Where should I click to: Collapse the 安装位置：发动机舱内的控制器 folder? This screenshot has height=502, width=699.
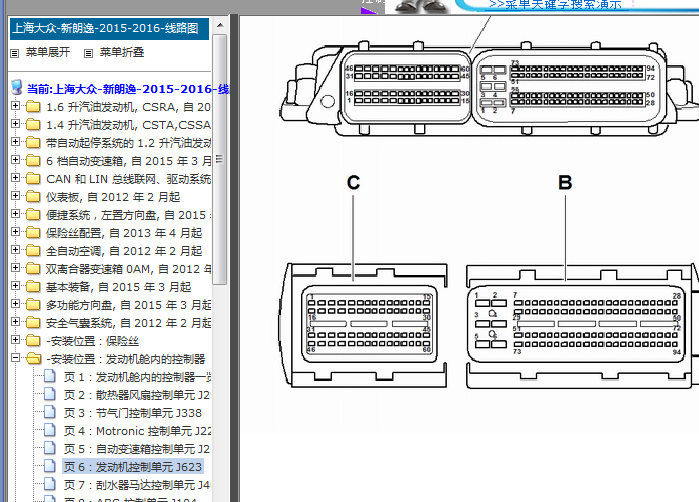[16, 358]
